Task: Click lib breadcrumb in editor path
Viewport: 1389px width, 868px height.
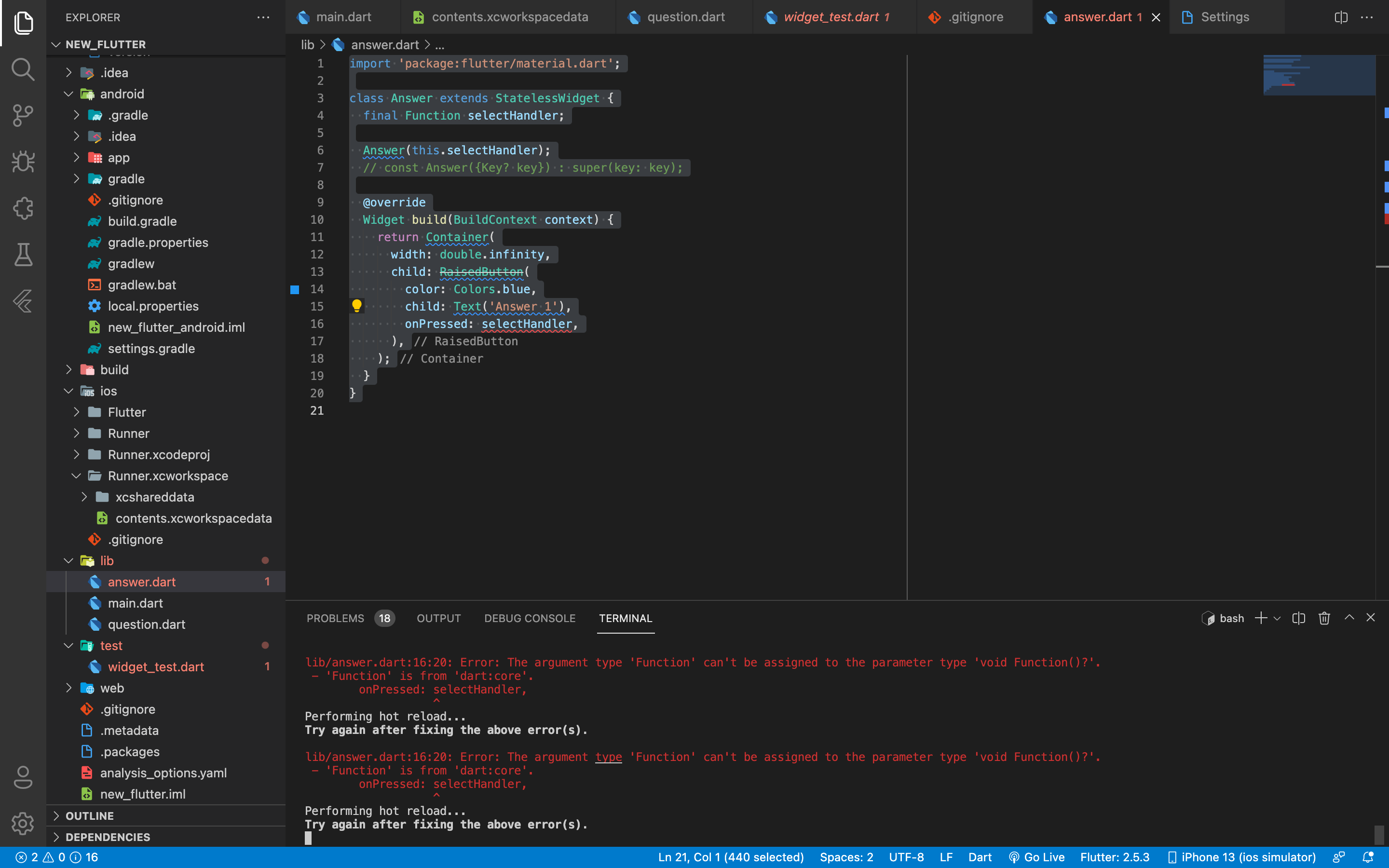Action: pos(308,45)
